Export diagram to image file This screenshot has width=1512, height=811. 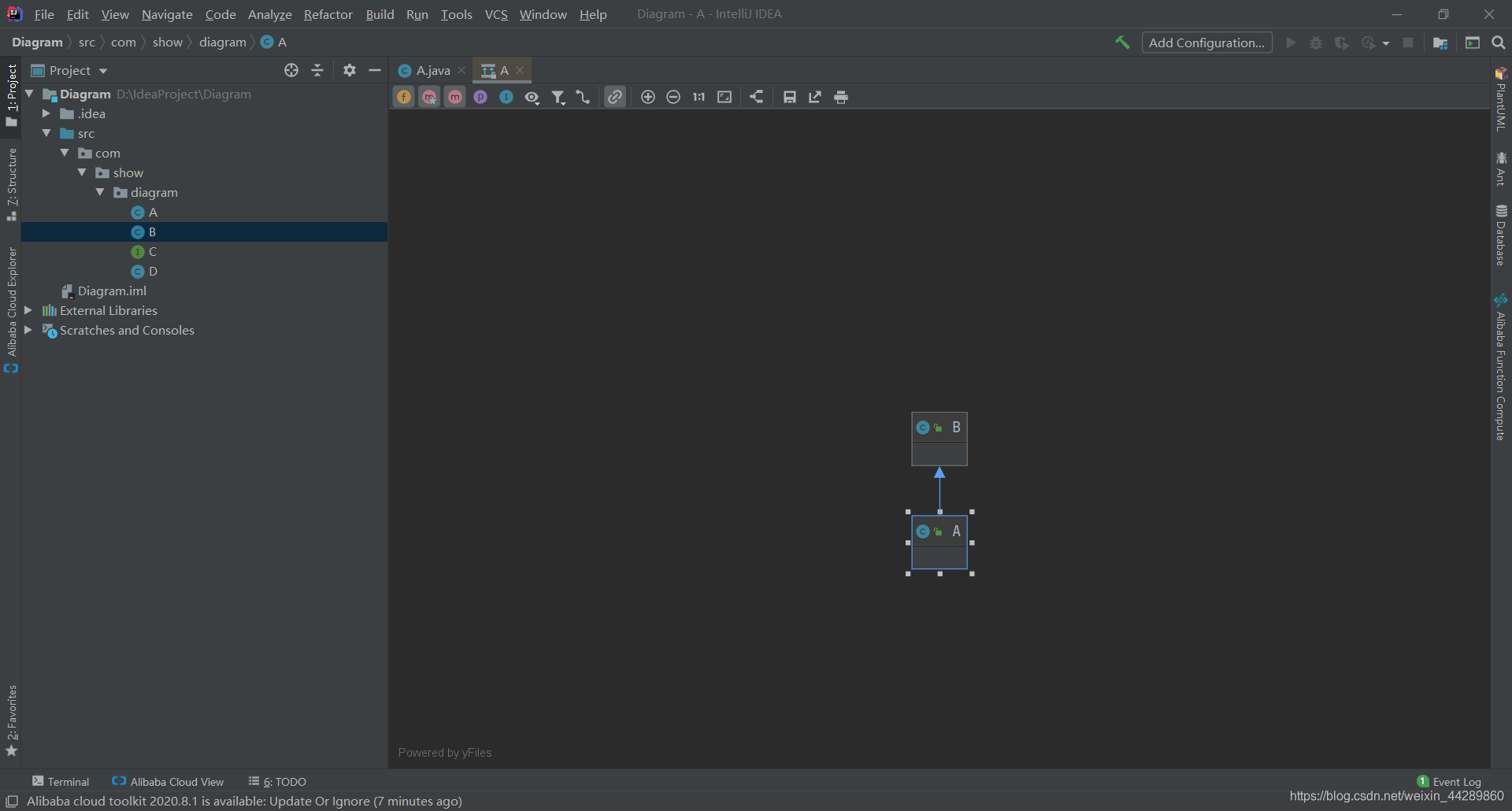pos(815,97)
